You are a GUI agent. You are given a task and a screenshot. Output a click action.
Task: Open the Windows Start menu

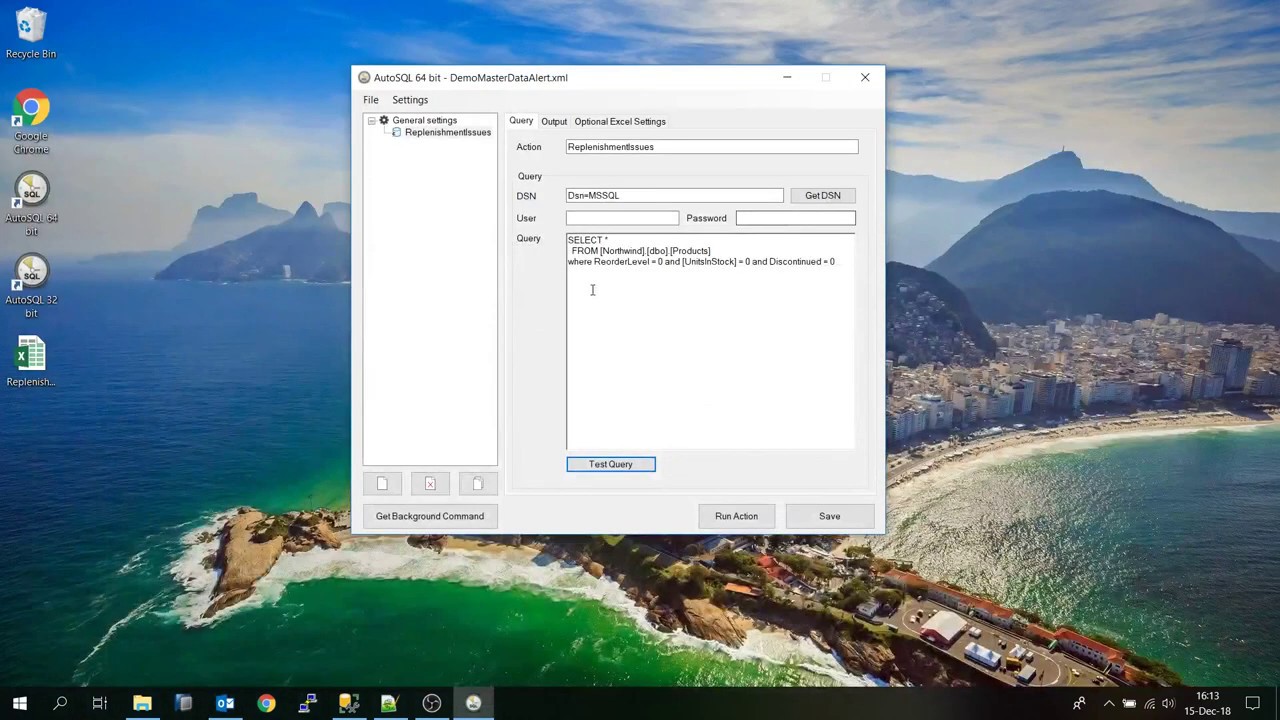(19, 703)
